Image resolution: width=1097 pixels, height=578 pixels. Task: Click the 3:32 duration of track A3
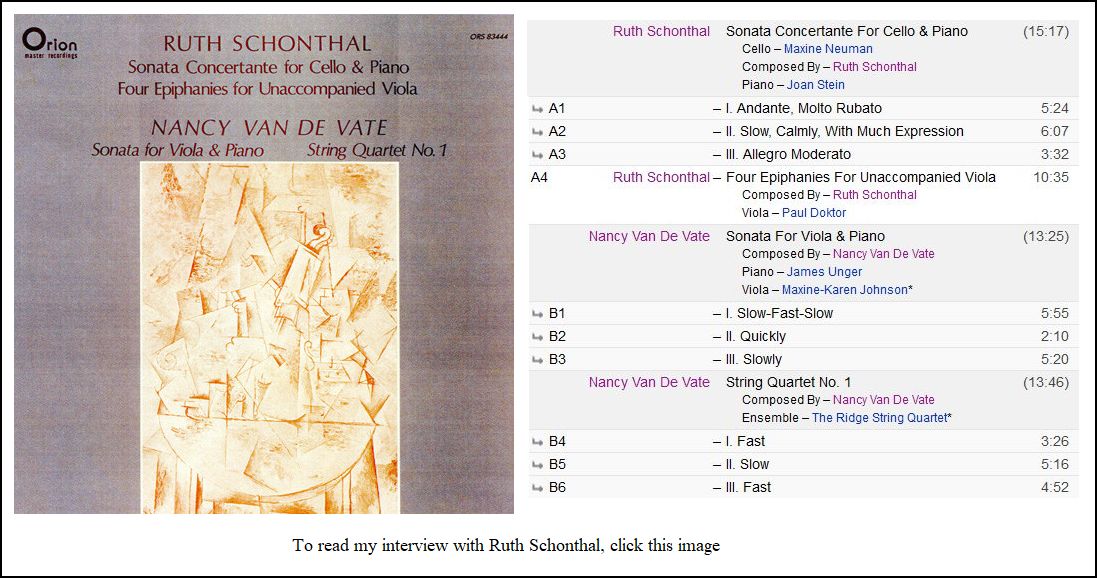click(x=1055, y=155)
